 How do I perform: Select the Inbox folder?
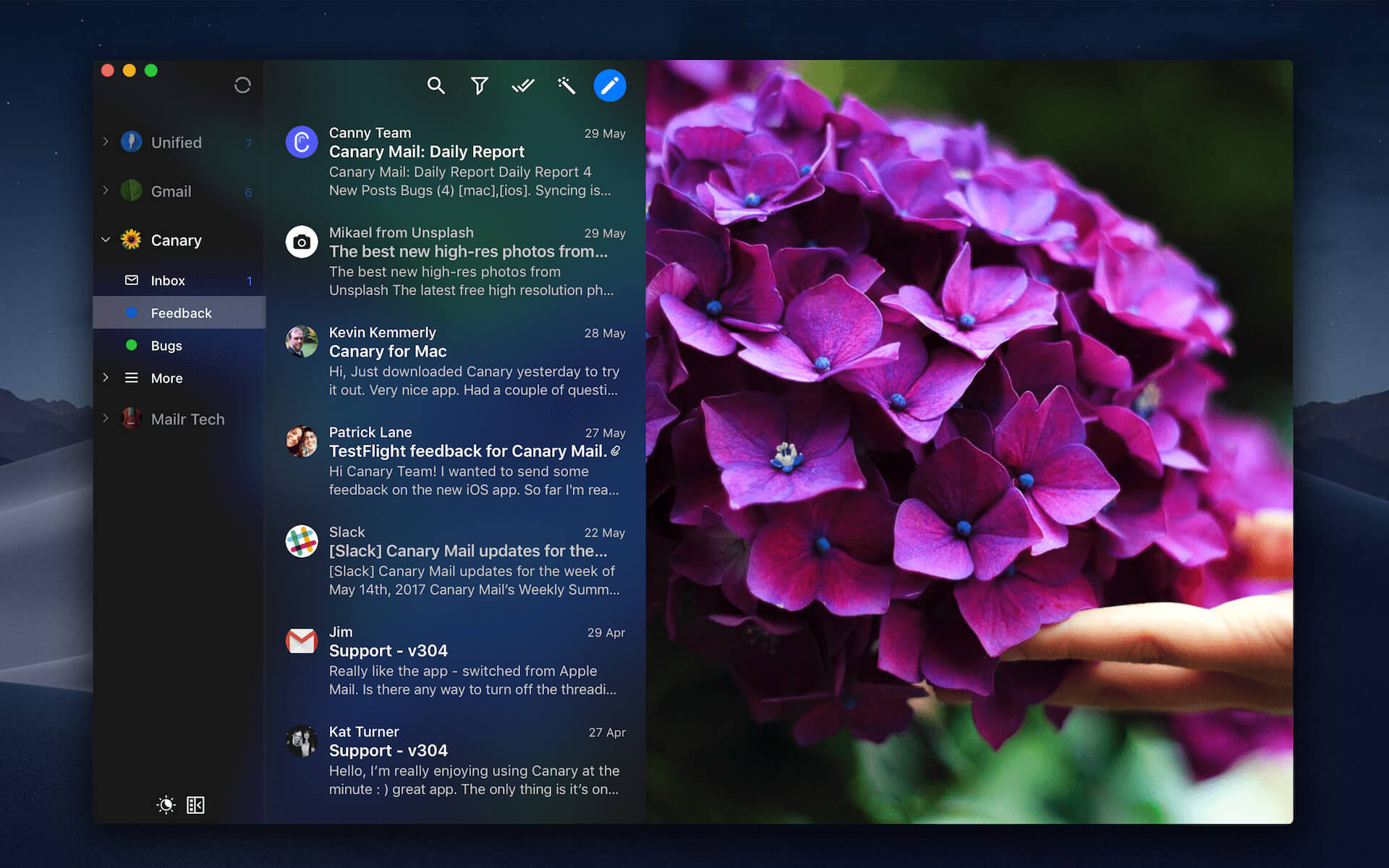click(179, 281)
